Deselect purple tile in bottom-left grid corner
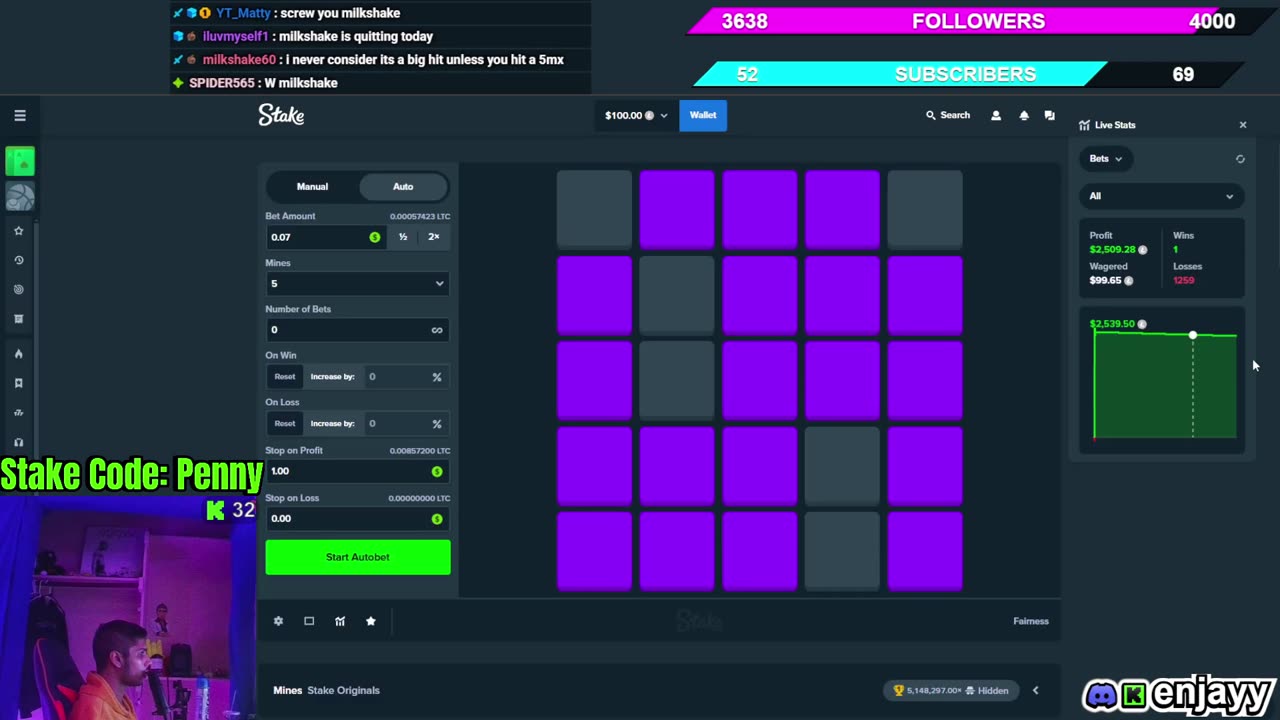The height and width of the screenshot is (720, 1280). point(595,551)
